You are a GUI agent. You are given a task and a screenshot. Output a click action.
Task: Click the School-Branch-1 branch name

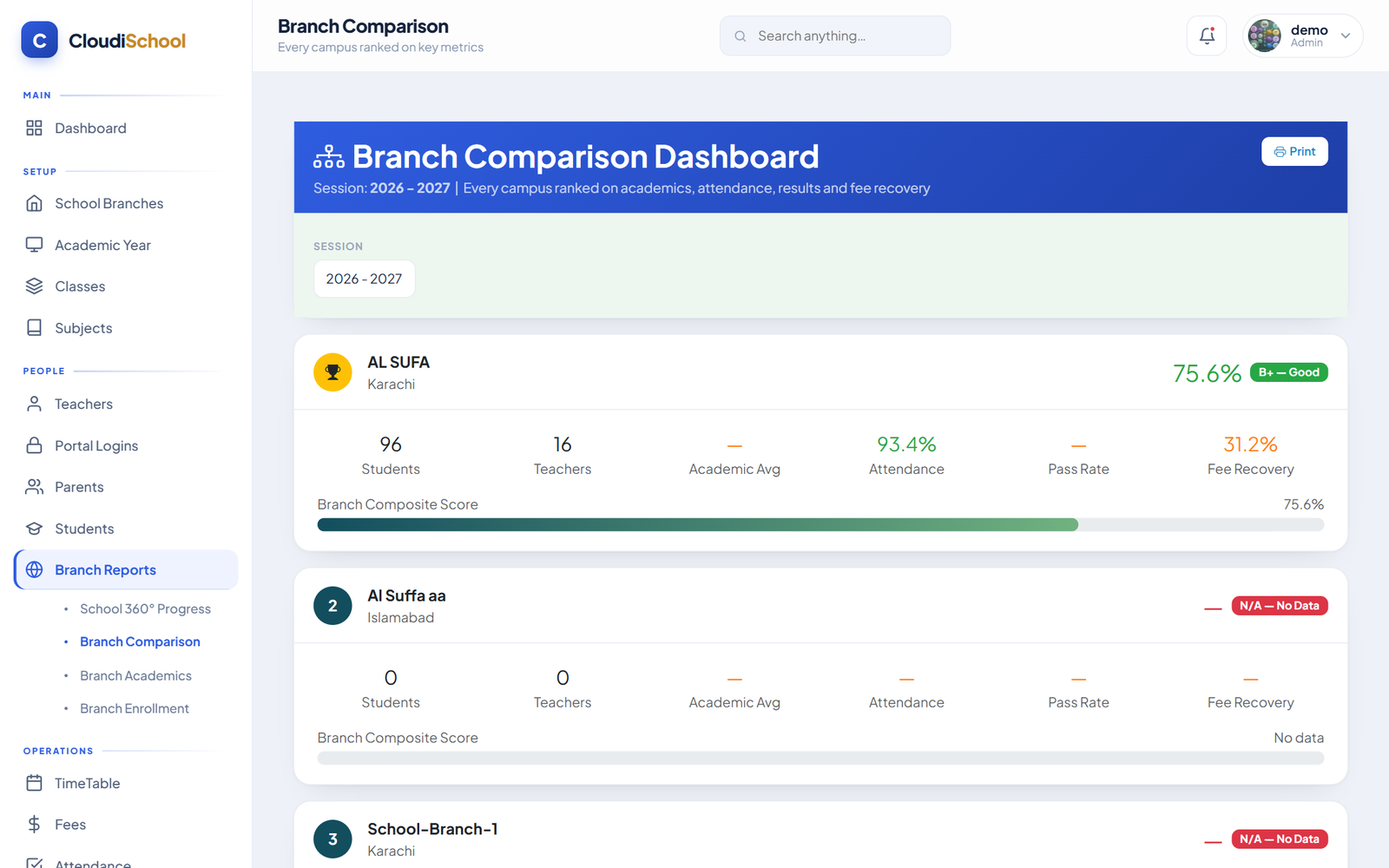pyautogui.click(x=432, y=829)
